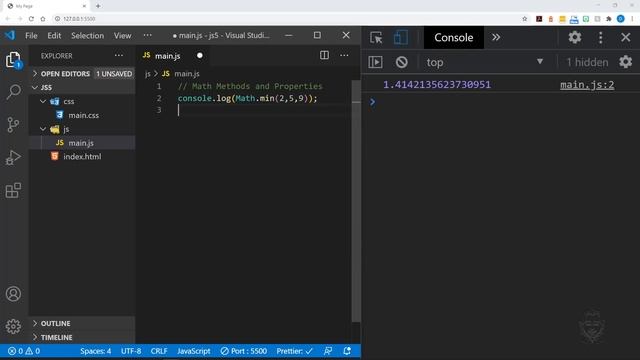Open the File menu
640x360 pixels.
31,36
